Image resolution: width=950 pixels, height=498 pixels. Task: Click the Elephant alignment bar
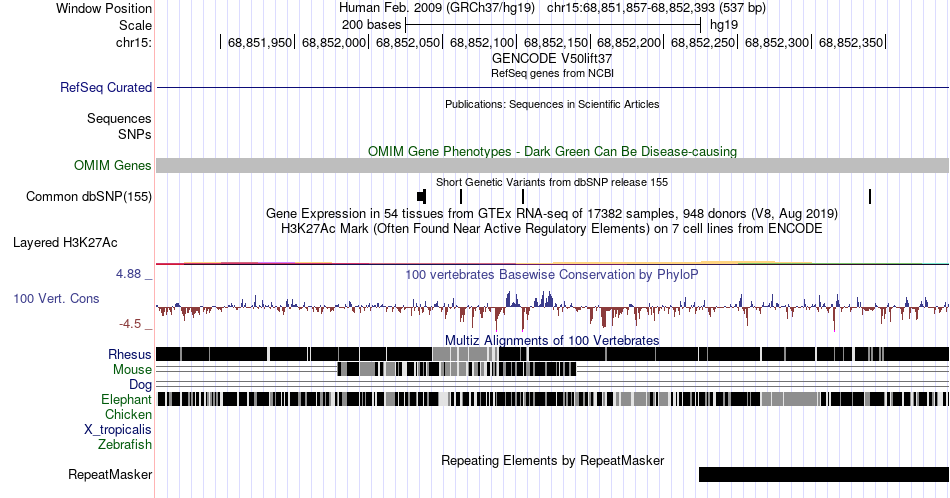pos(553,399)
